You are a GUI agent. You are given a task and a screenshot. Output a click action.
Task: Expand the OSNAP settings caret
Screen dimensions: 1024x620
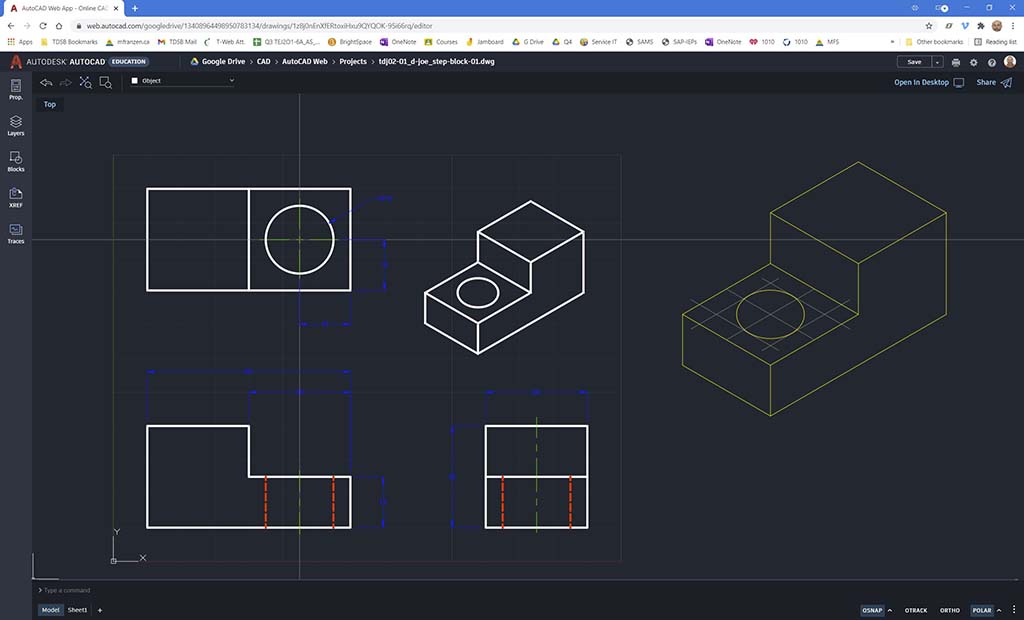tap(891, 610)
